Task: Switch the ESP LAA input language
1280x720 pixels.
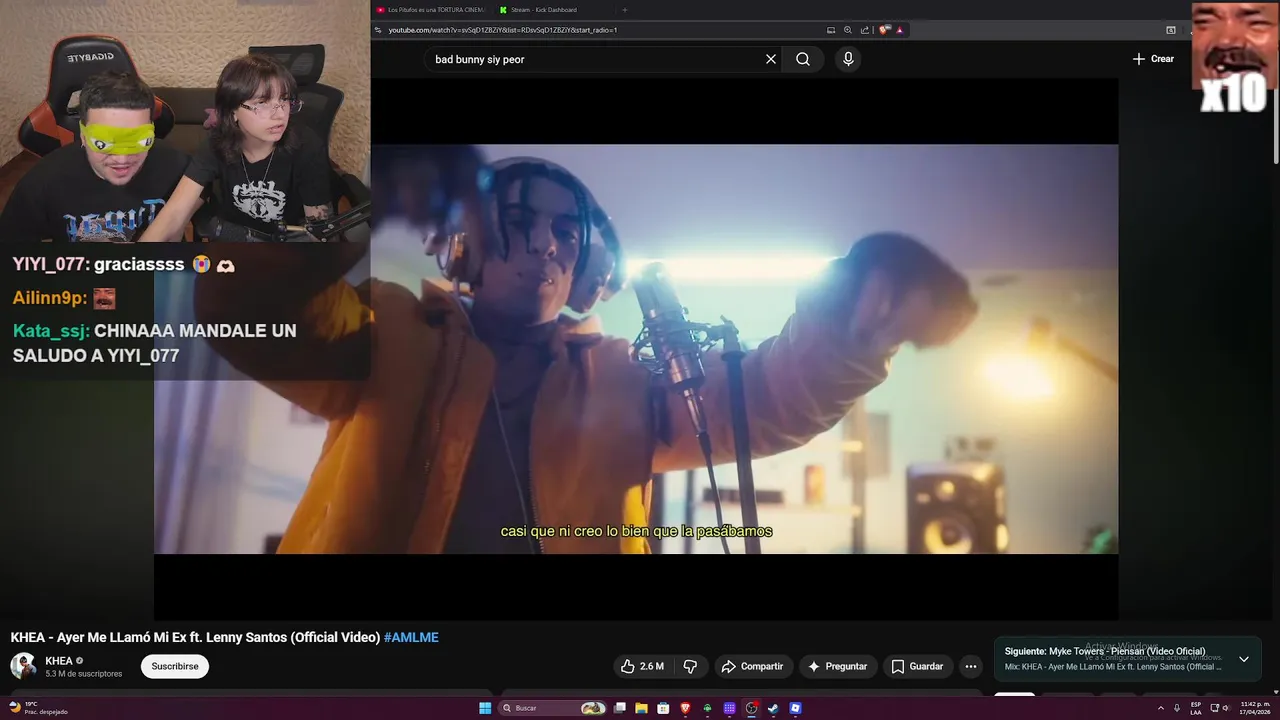Action: [1196, 708]
